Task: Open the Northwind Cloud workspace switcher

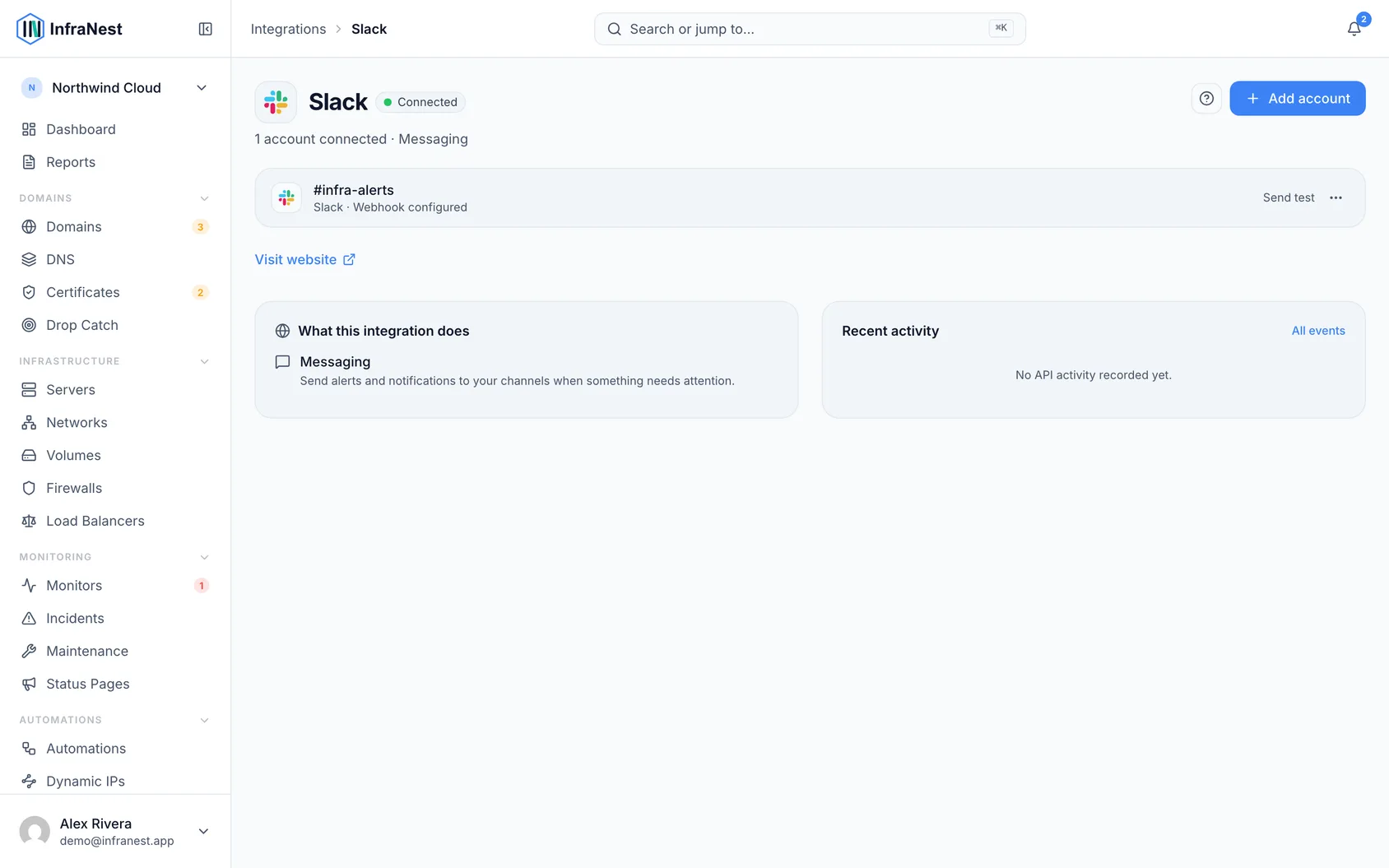Action: [x=115, y=88]
